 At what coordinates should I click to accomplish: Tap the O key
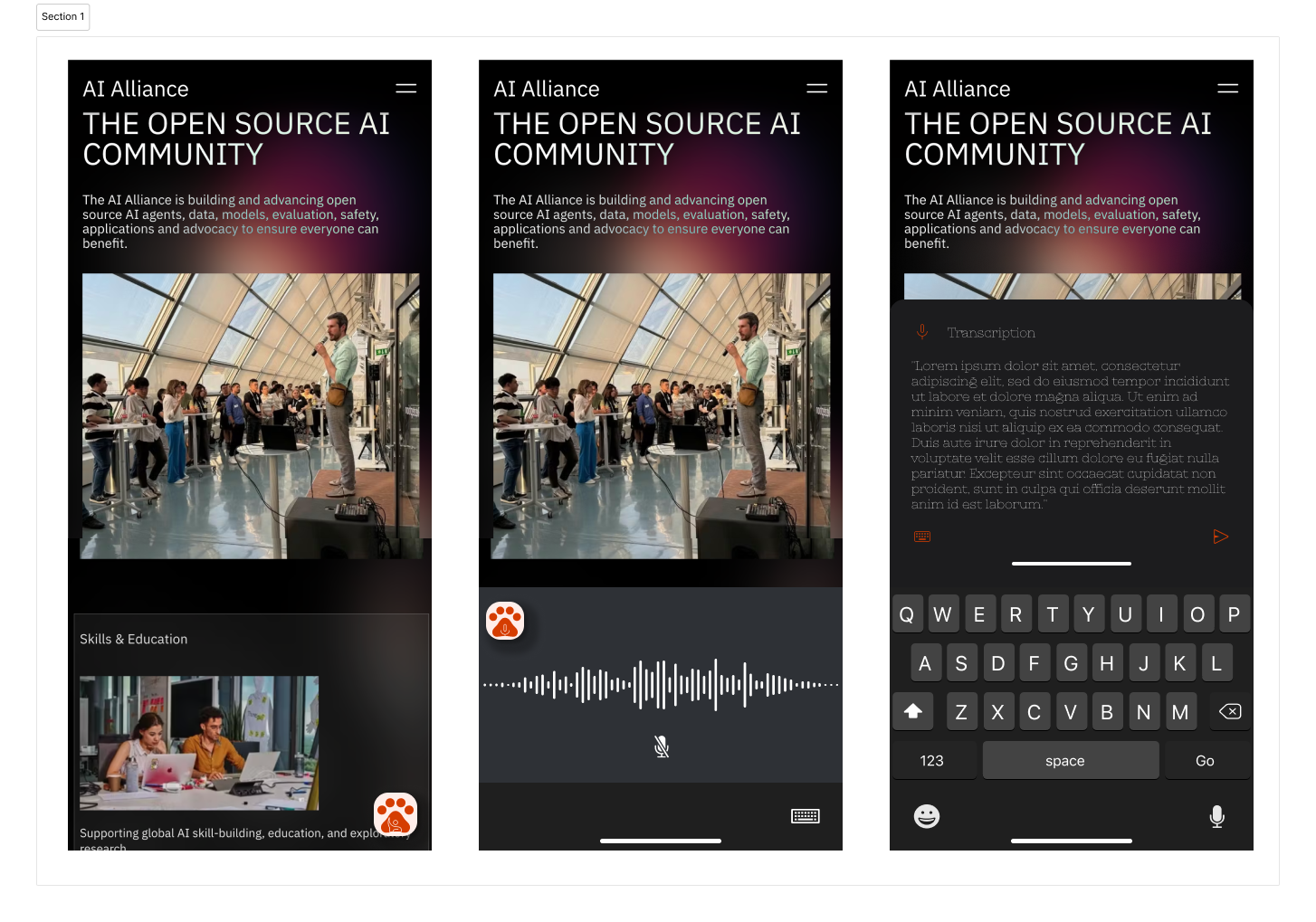(x=1197, y=614)
